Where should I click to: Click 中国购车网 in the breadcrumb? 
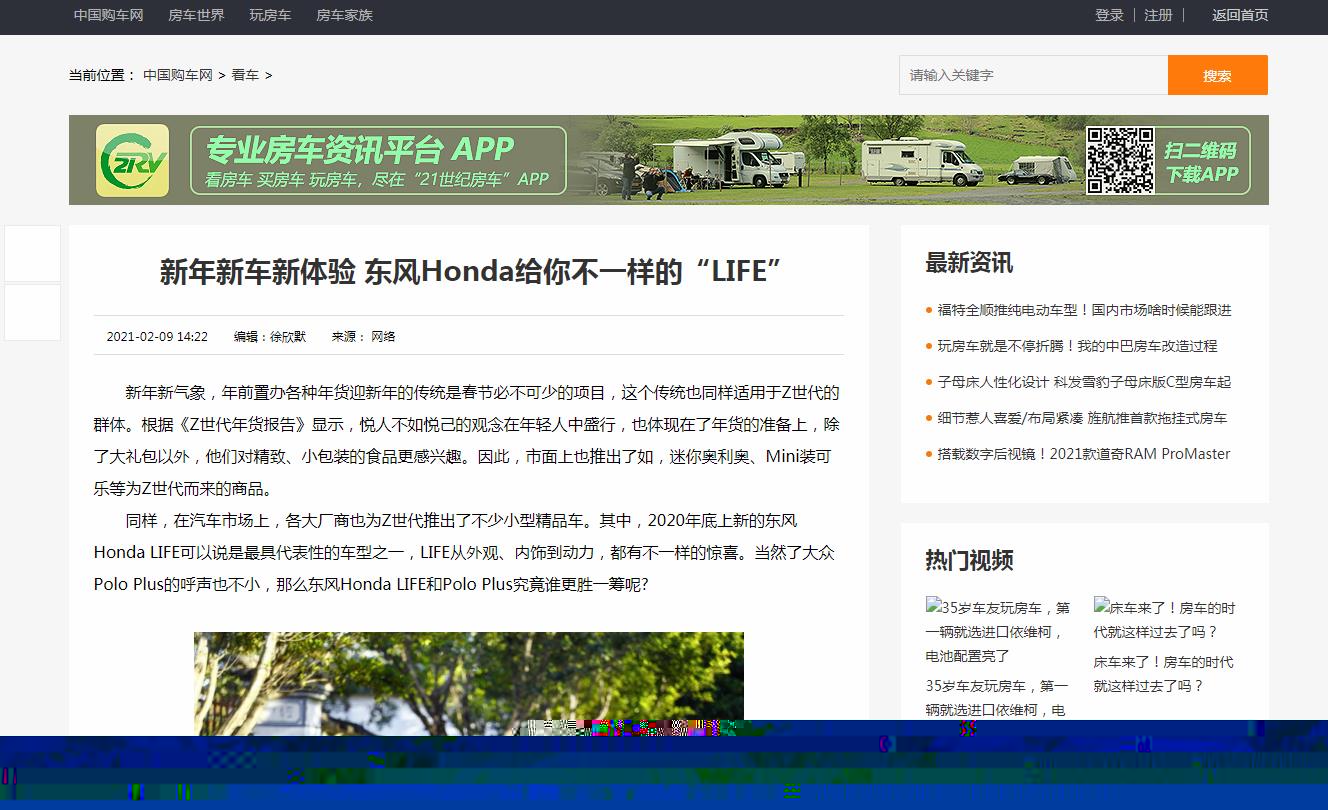pyautogui.click(x=178, y=75)
